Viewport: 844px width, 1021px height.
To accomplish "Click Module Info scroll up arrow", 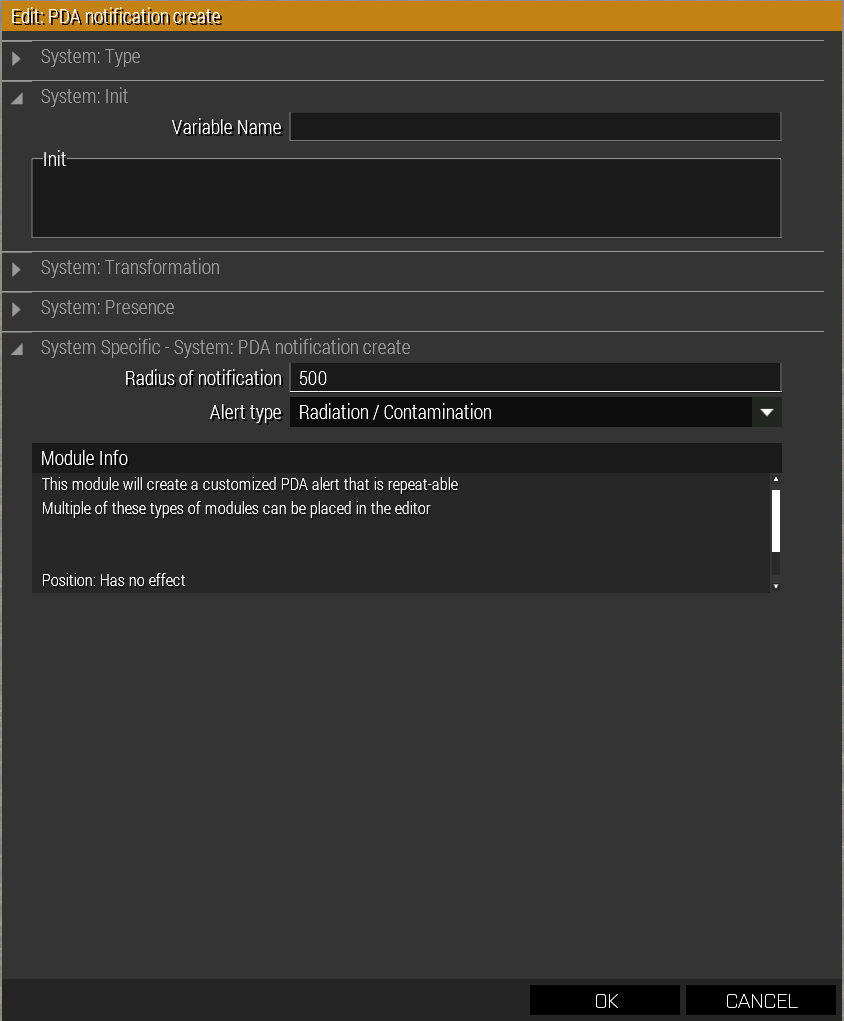I will click(776, 479).
